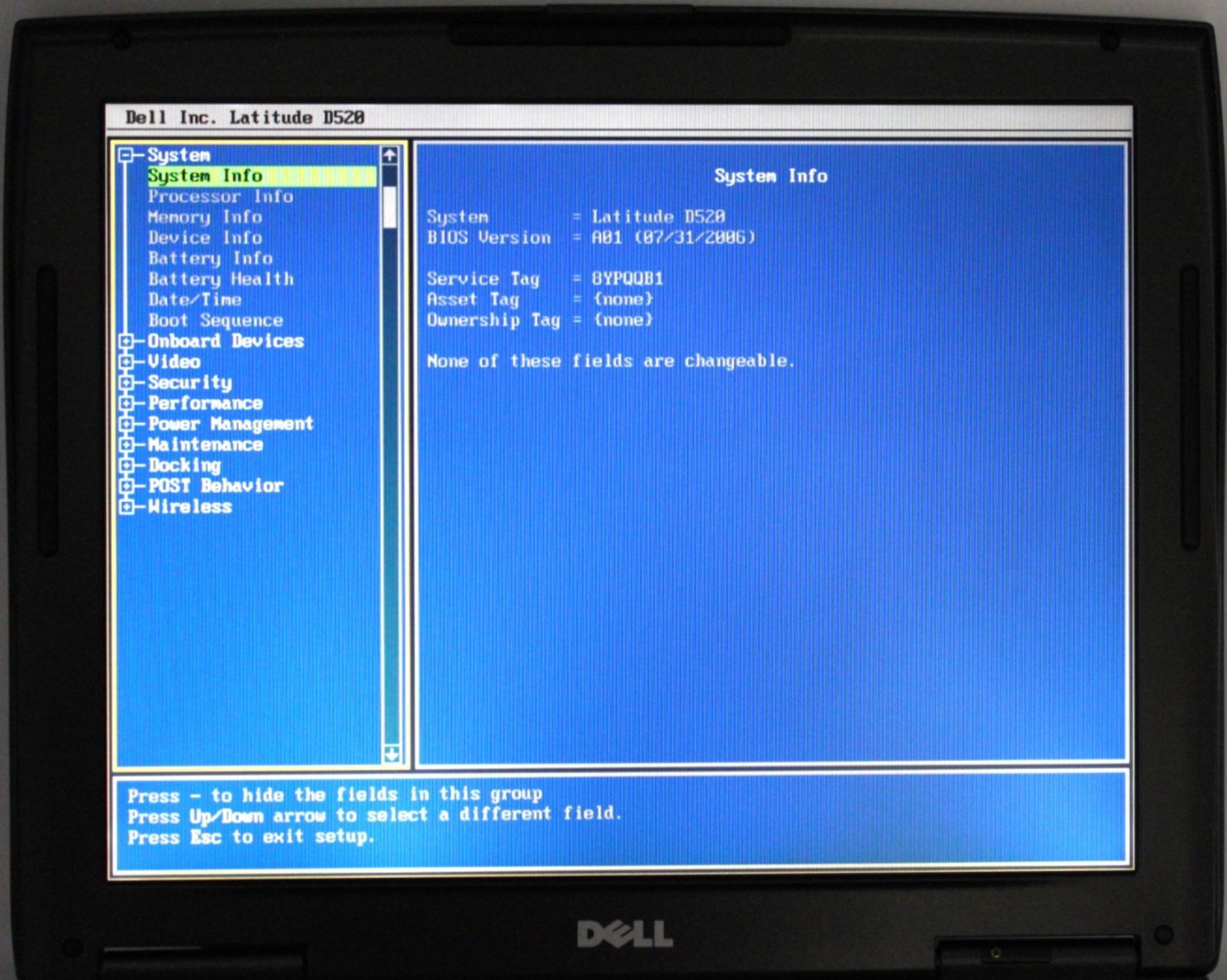Select the Performance label

click(205, 403)
